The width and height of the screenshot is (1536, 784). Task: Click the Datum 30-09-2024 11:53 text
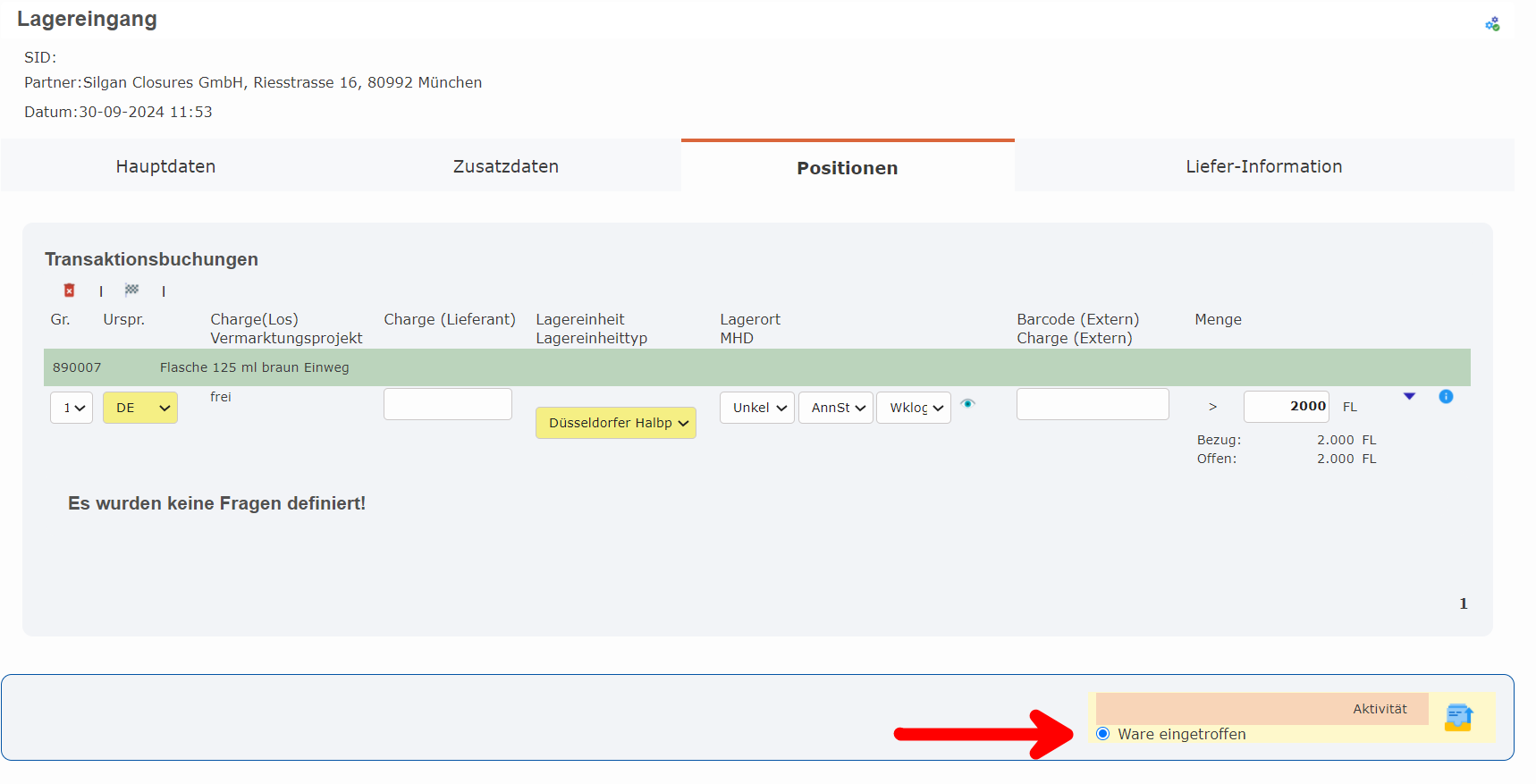click(x=118, y=112)
